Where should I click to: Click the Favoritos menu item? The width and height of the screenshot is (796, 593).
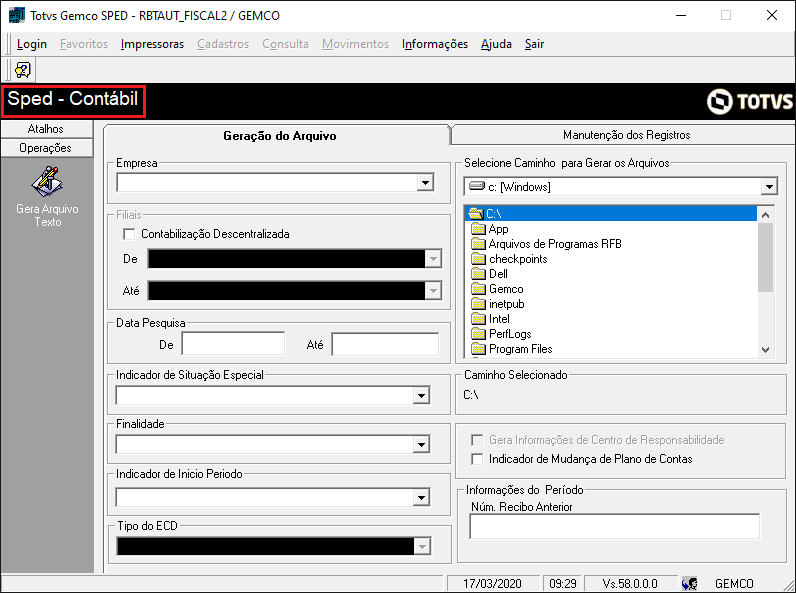(84, 44)
